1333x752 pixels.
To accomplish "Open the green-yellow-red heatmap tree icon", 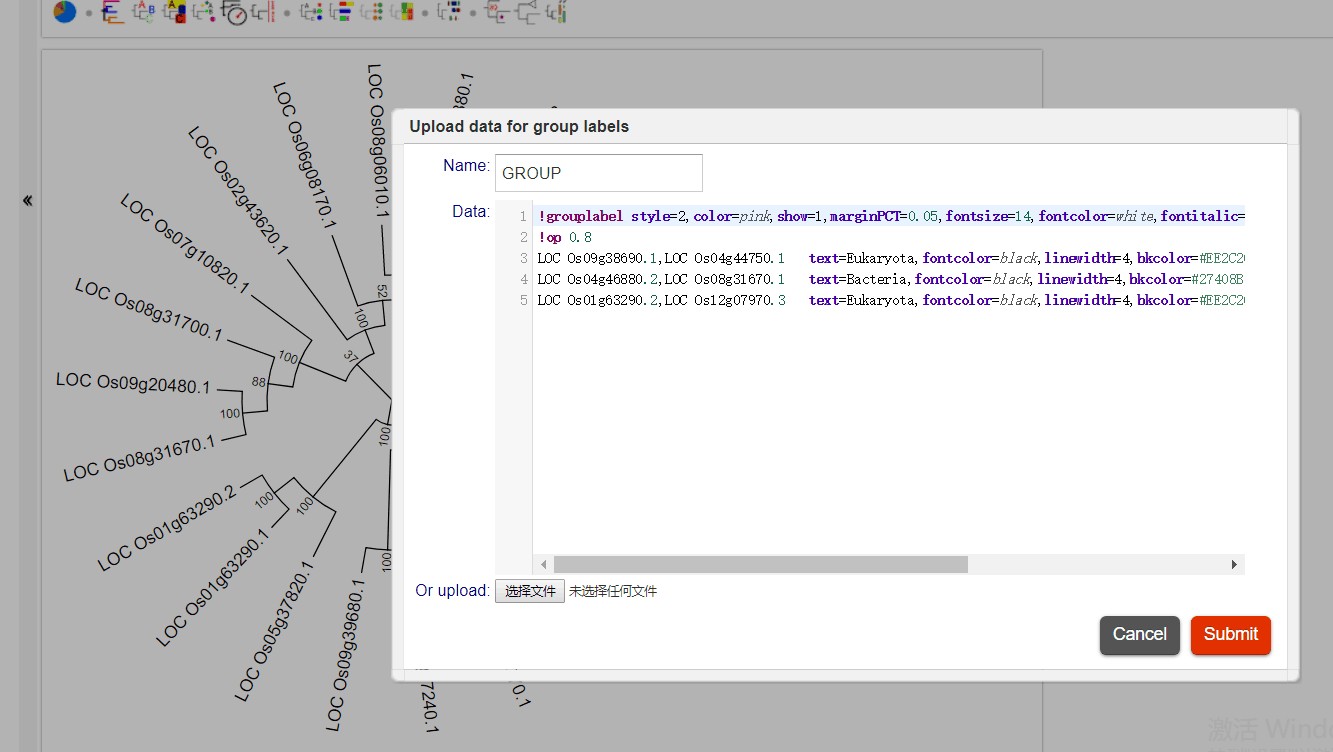I will point(402,12).
